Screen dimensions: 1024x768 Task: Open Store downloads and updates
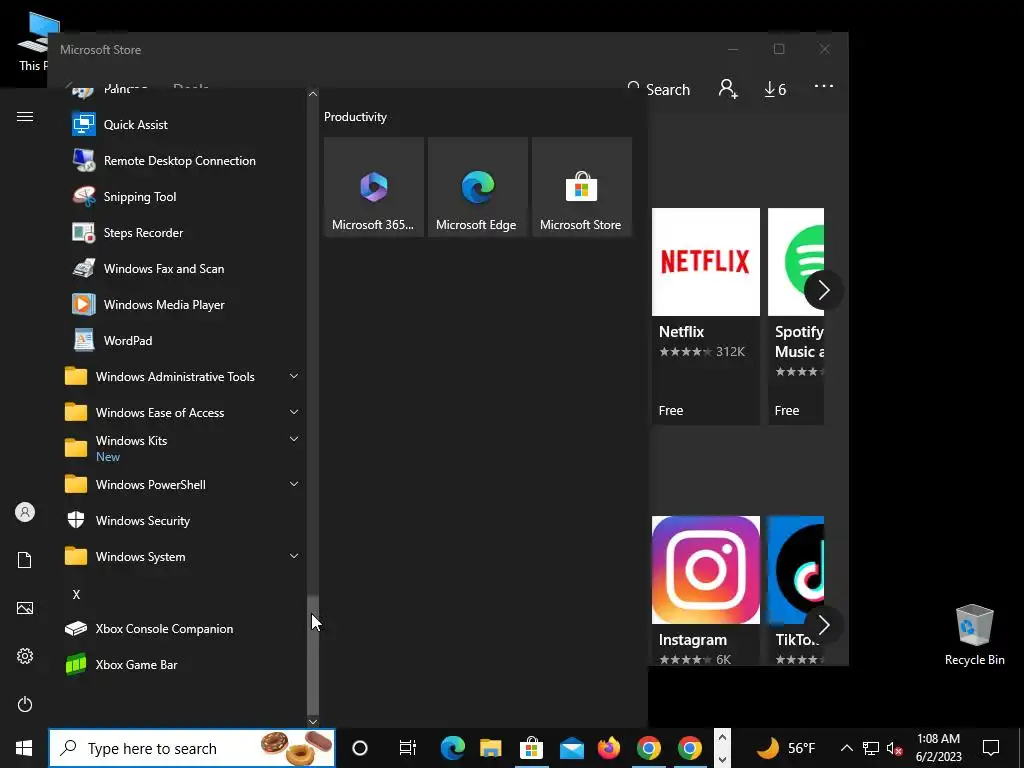(x=775, y=89)
